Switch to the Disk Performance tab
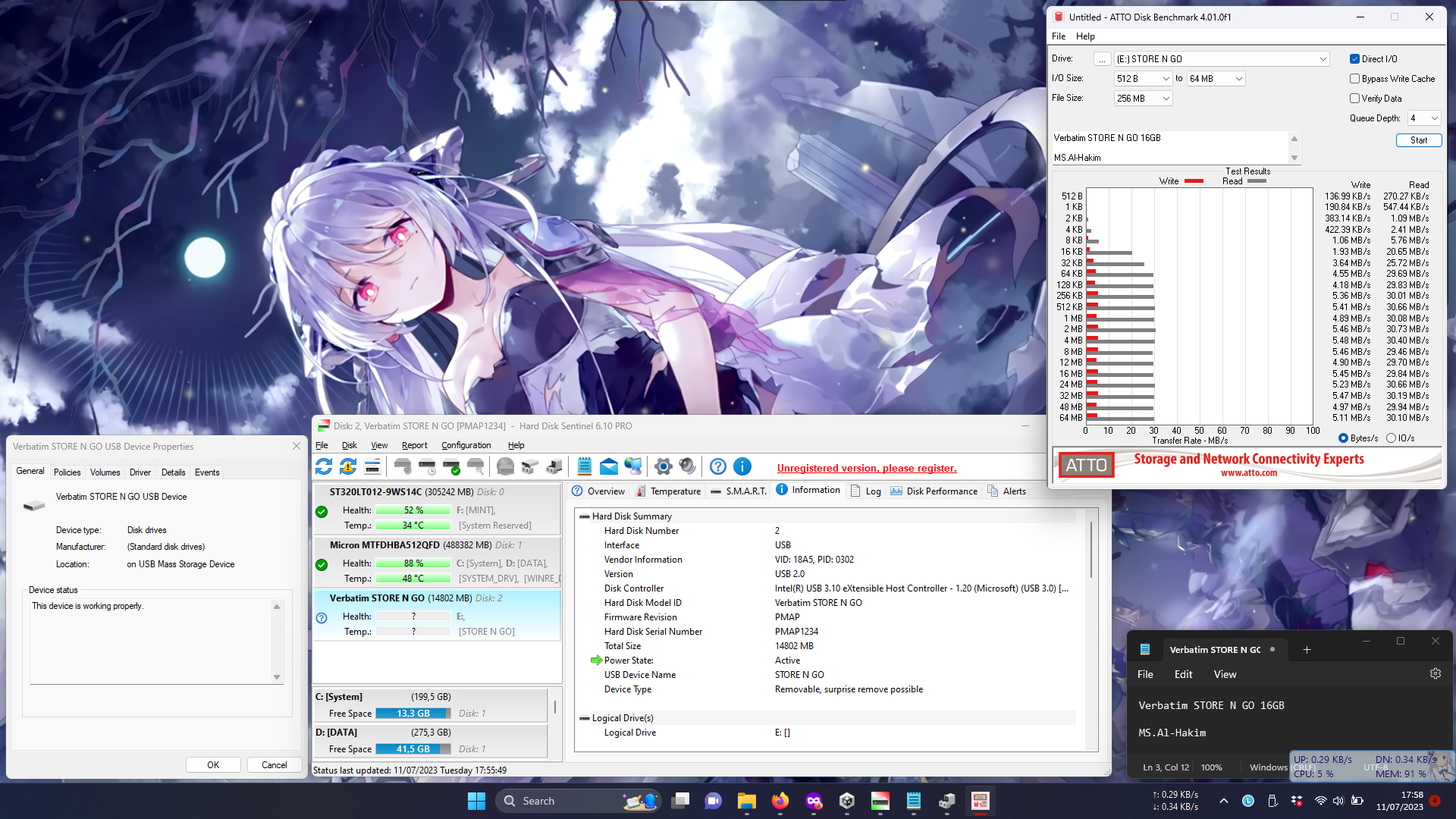 click(934, 491)
